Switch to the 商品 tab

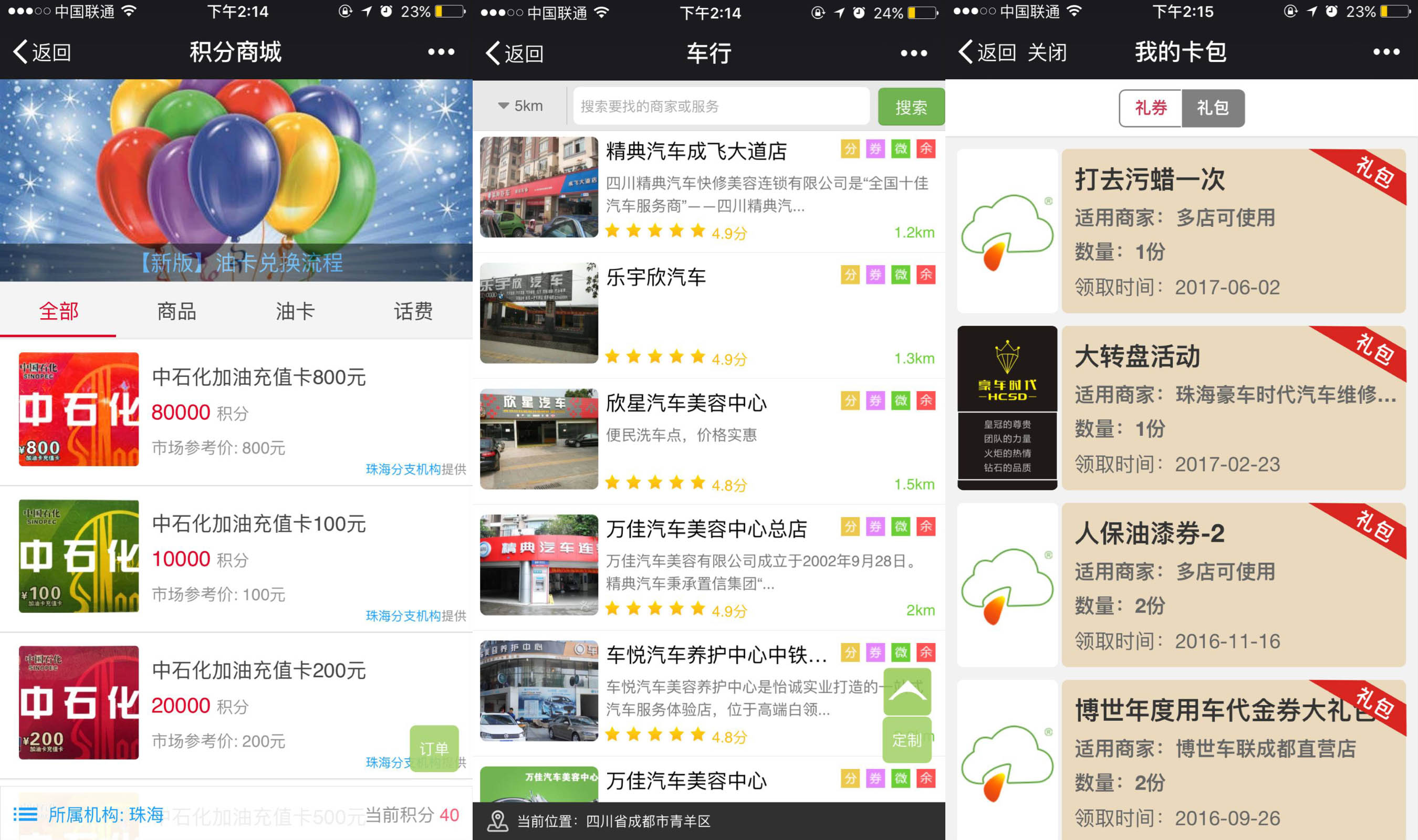(176, 311)
